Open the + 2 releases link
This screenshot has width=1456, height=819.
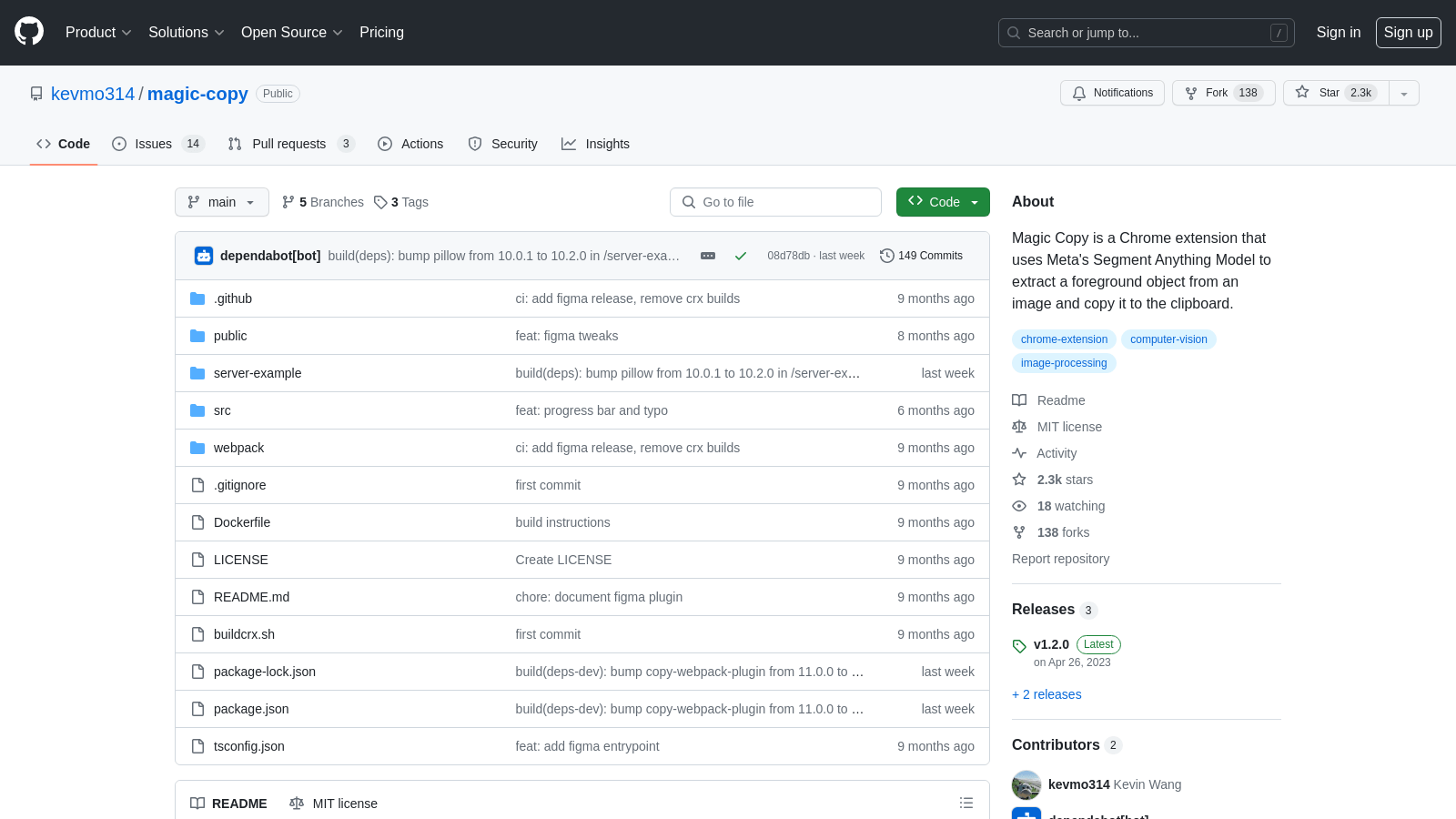[x=1046, y=694]
